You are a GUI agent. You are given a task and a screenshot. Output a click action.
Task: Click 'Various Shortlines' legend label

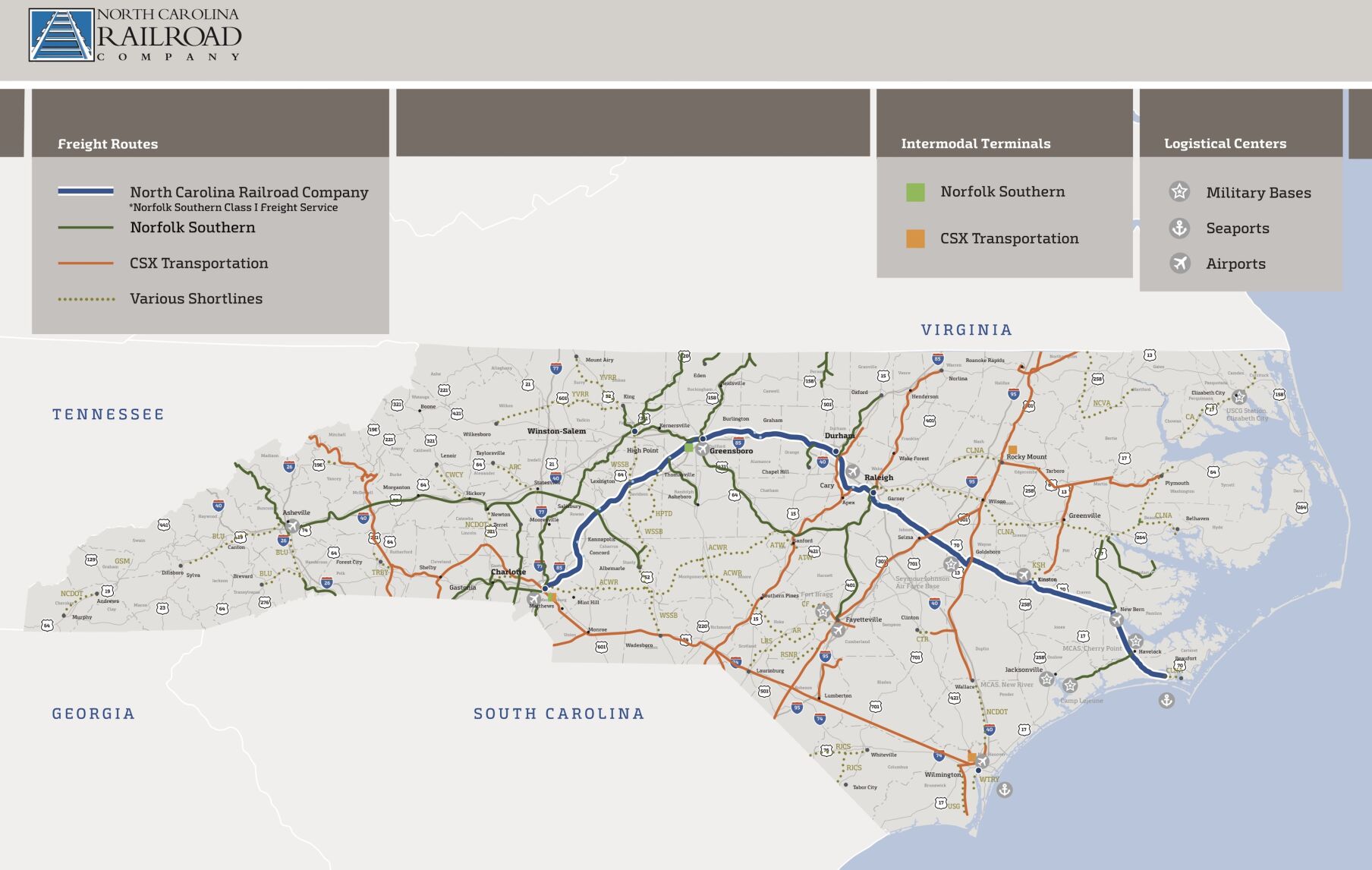pyautogui.click(x=196, y=298)
